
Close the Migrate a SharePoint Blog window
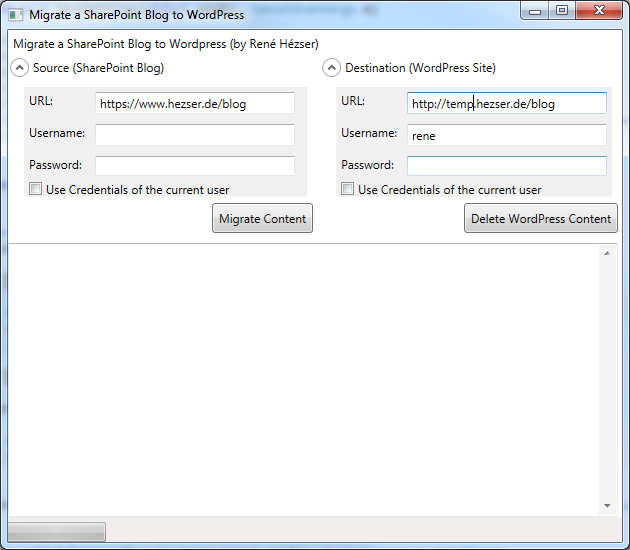[599, 11]
